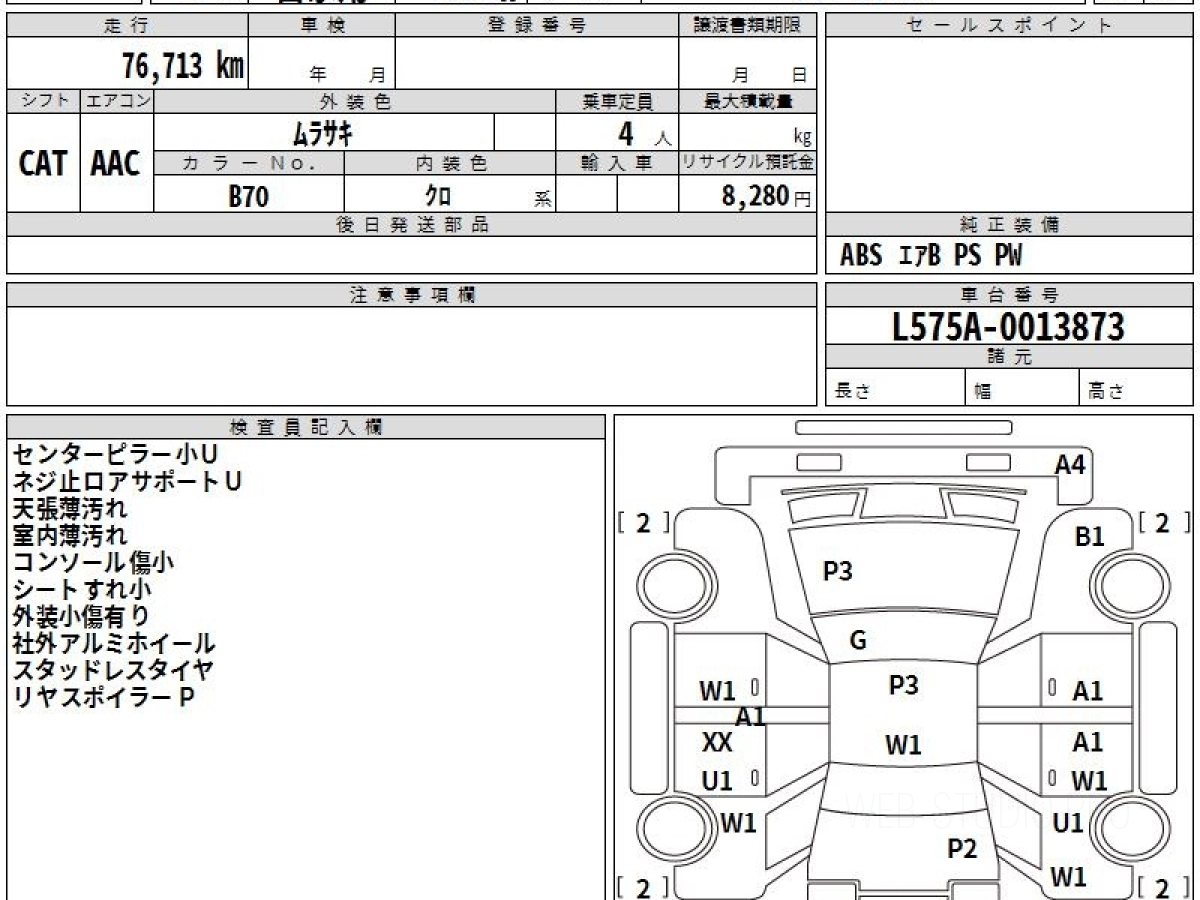Screen dimensions: 1200x900
Task: Click the 天張薄汚れ note line
Action: click(x=69, y=509)
